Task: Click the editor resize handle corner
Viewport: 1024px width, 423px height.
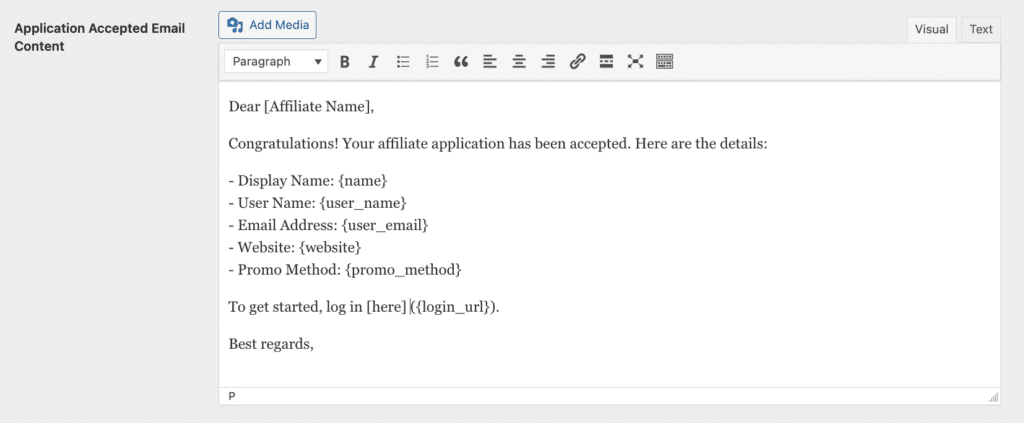Action: [x=993, y=398]
